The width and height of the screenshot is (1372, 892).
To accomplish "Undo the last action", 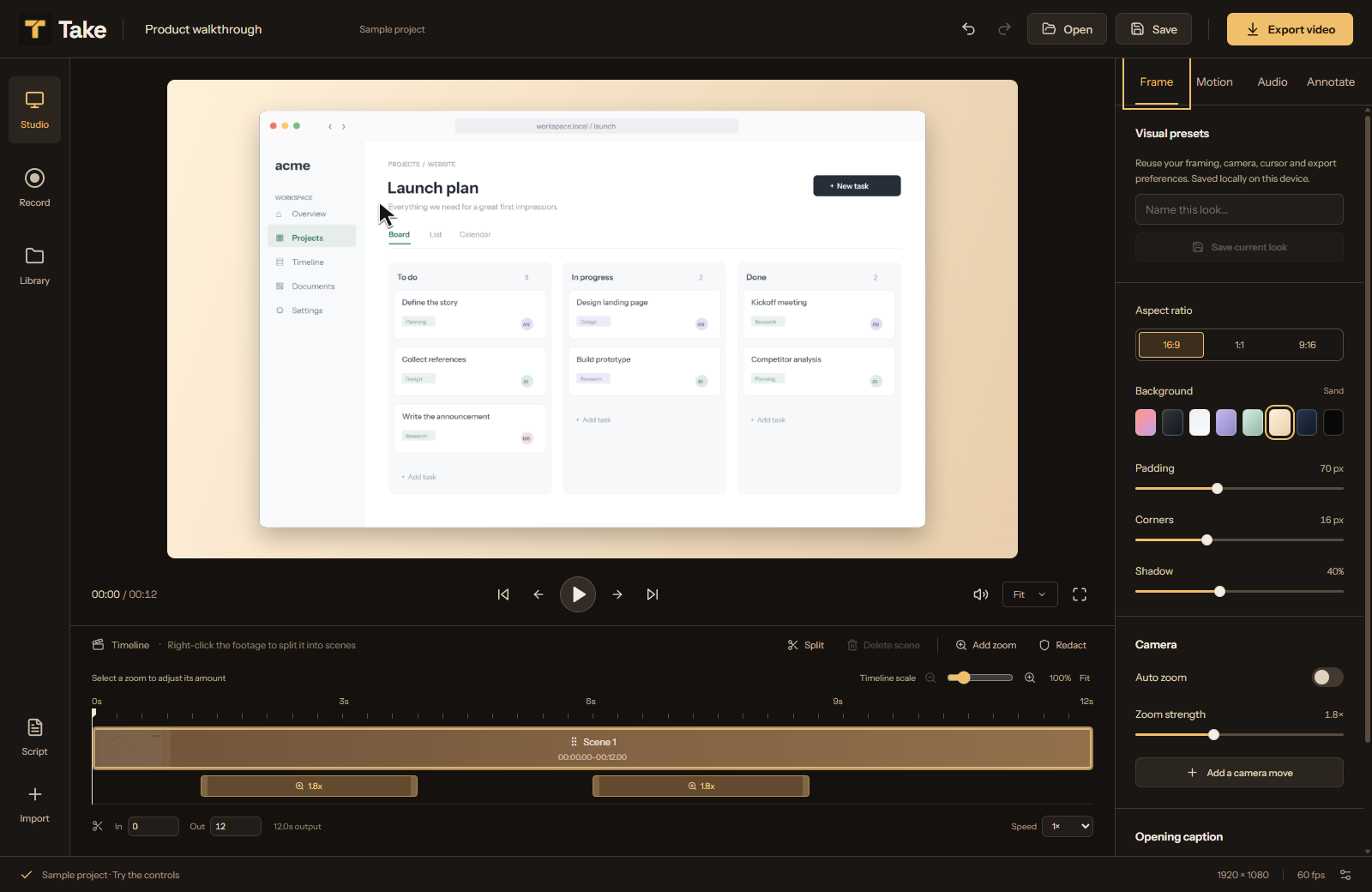I will pyautogui.click(x=968, y=29).
